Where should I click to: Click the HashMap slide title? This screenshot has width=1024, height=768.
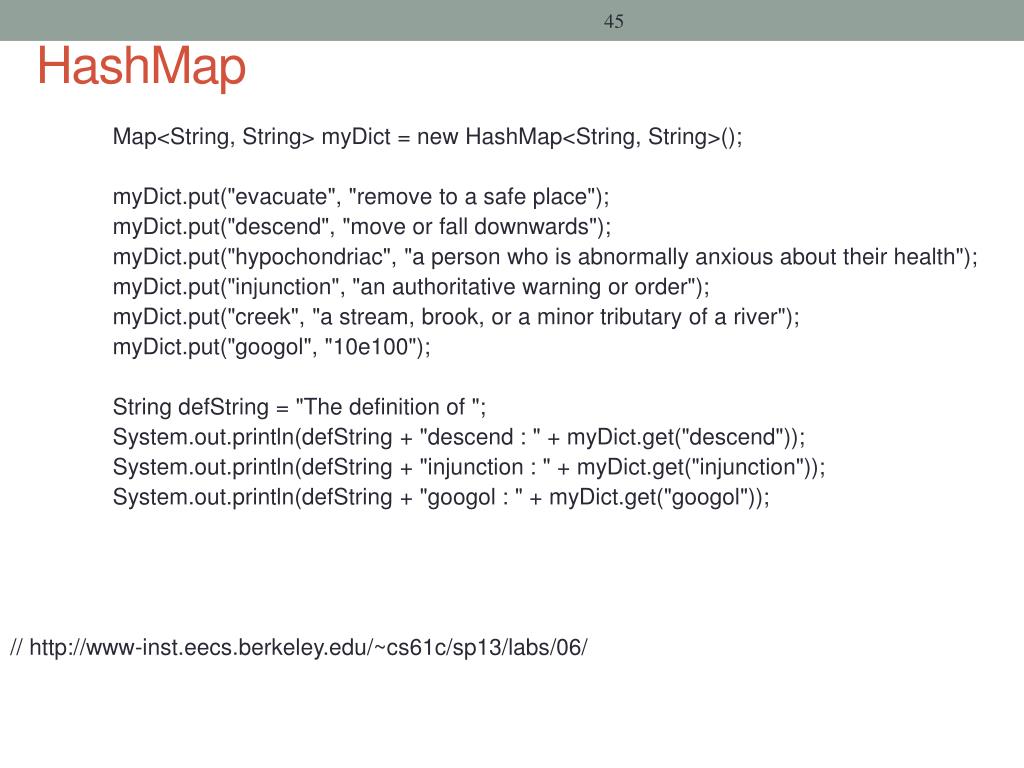[x=141, y=67]
